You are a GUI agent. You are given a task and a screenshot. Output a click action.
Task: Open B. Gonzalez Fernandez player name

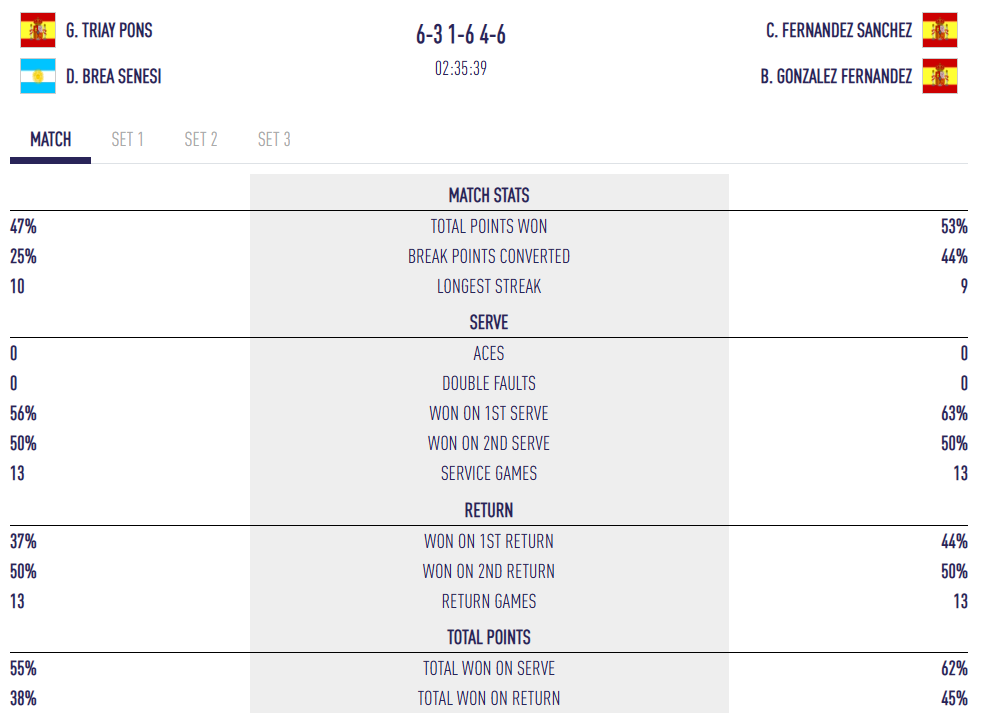[836, 76]
